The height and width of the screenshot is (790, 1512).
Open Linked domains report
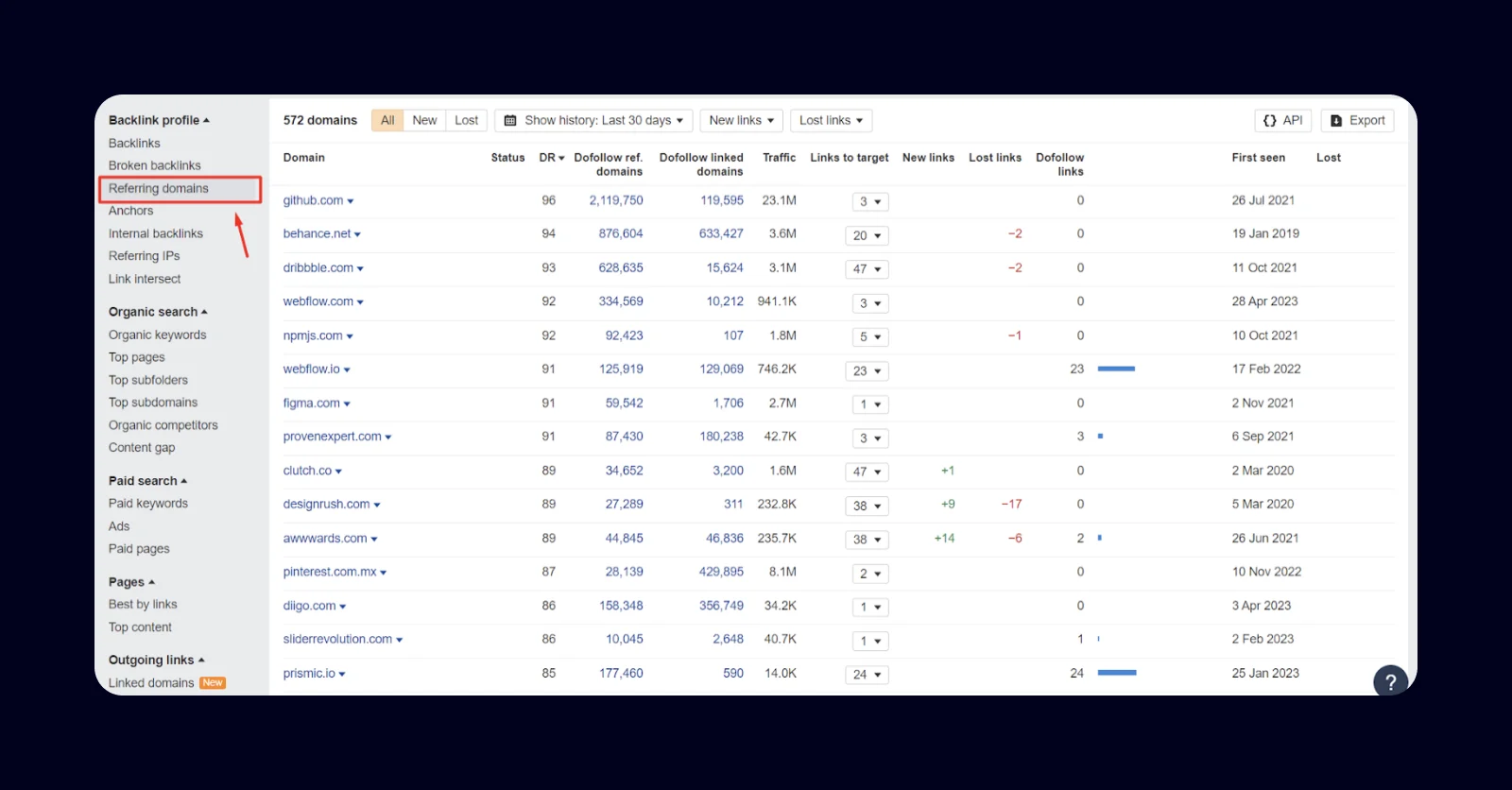tap(151, 683)
